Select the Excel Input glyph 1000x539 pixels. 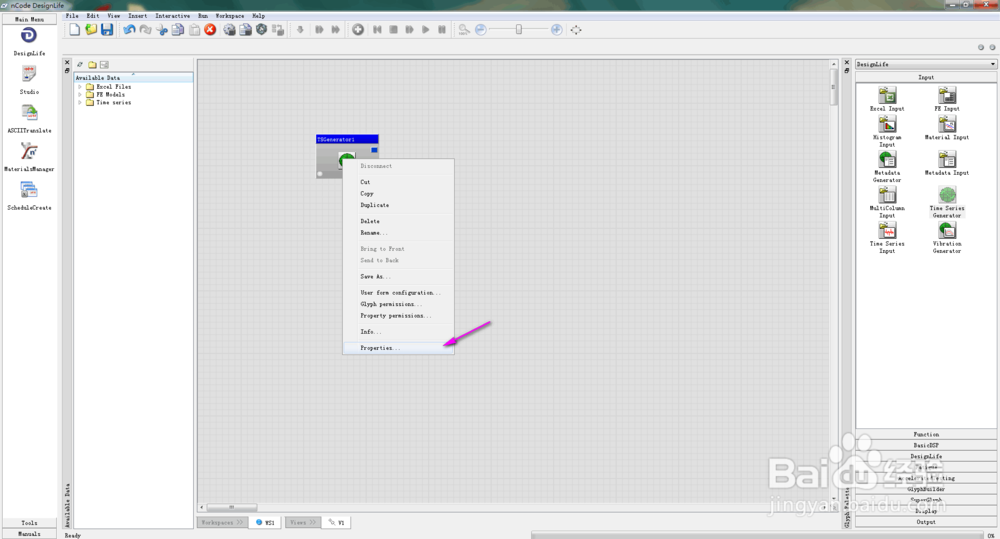887,100
